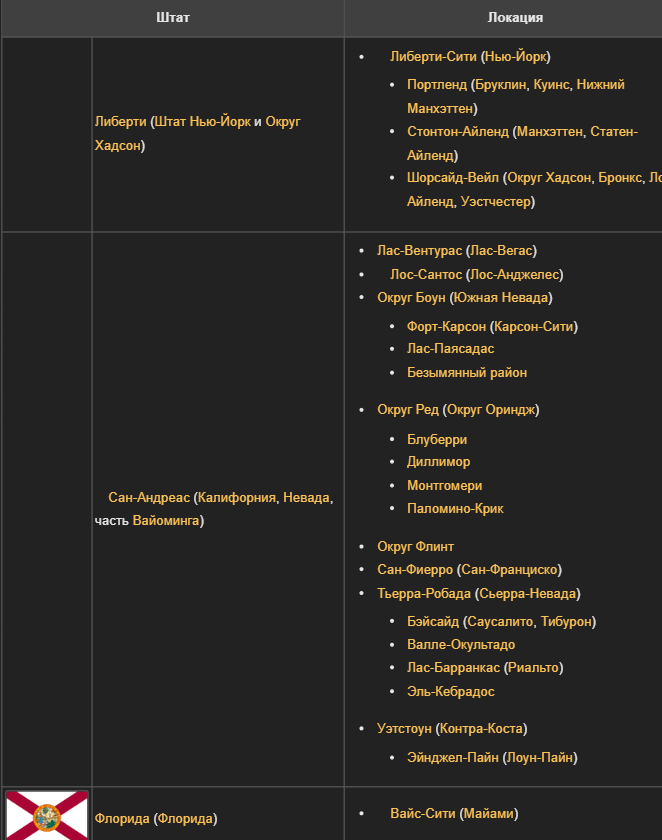The image size is (662, 840).
Task: Open the Вайс-Сити link
Action: (x=426, y=814)
